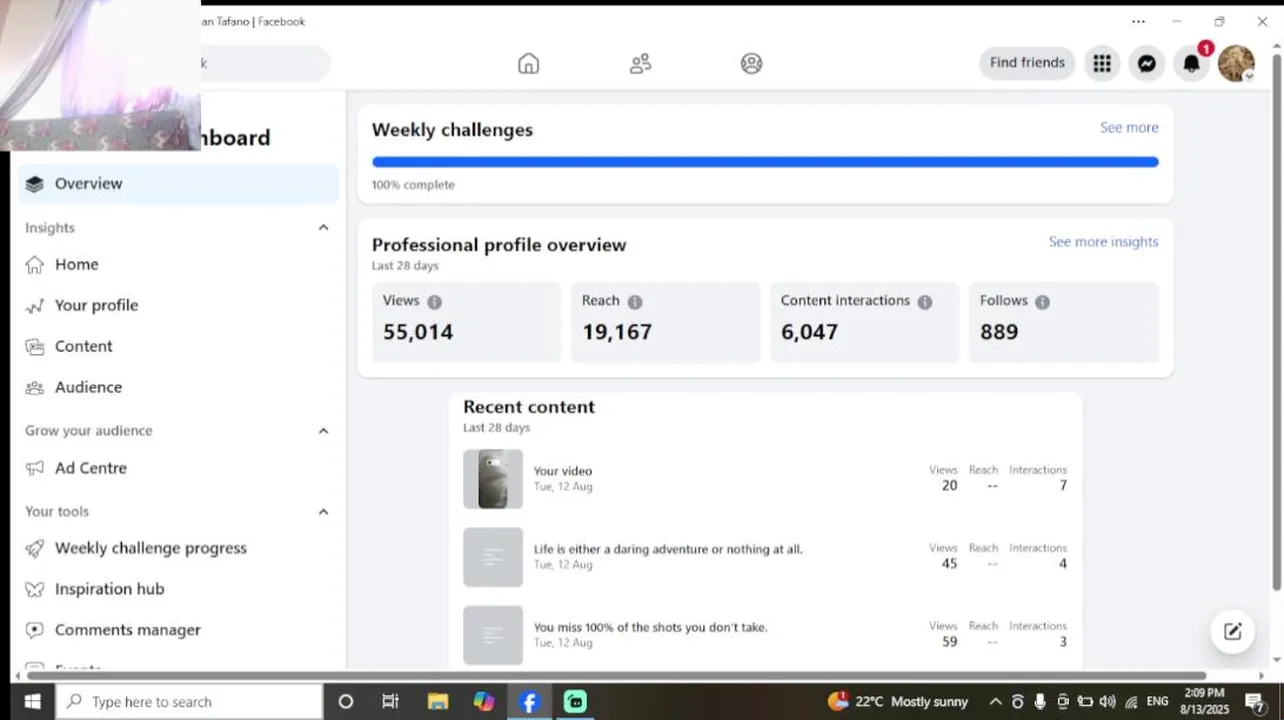Click the Your video title
1284x720 pixels.
[563, 471]
